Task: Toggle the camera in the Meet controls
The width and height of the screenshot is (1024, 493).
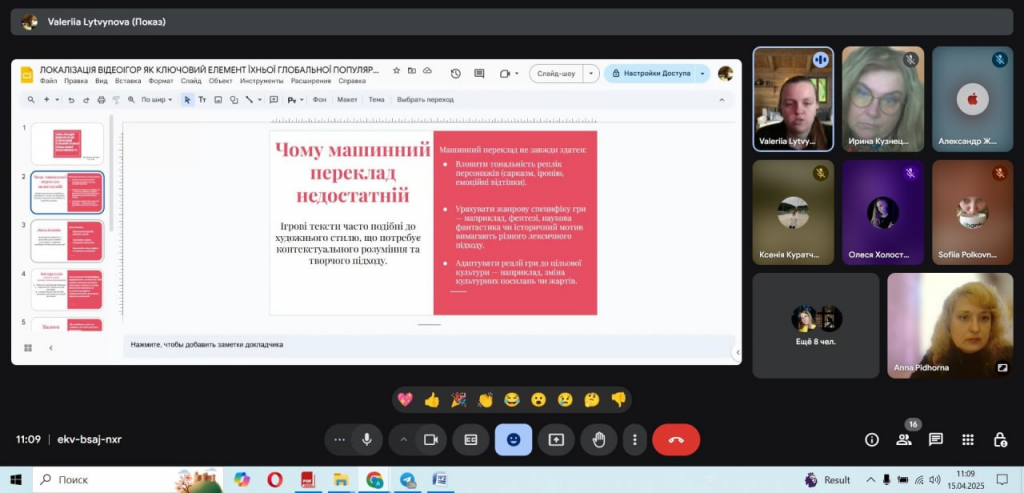Action: tap(431, 439)
